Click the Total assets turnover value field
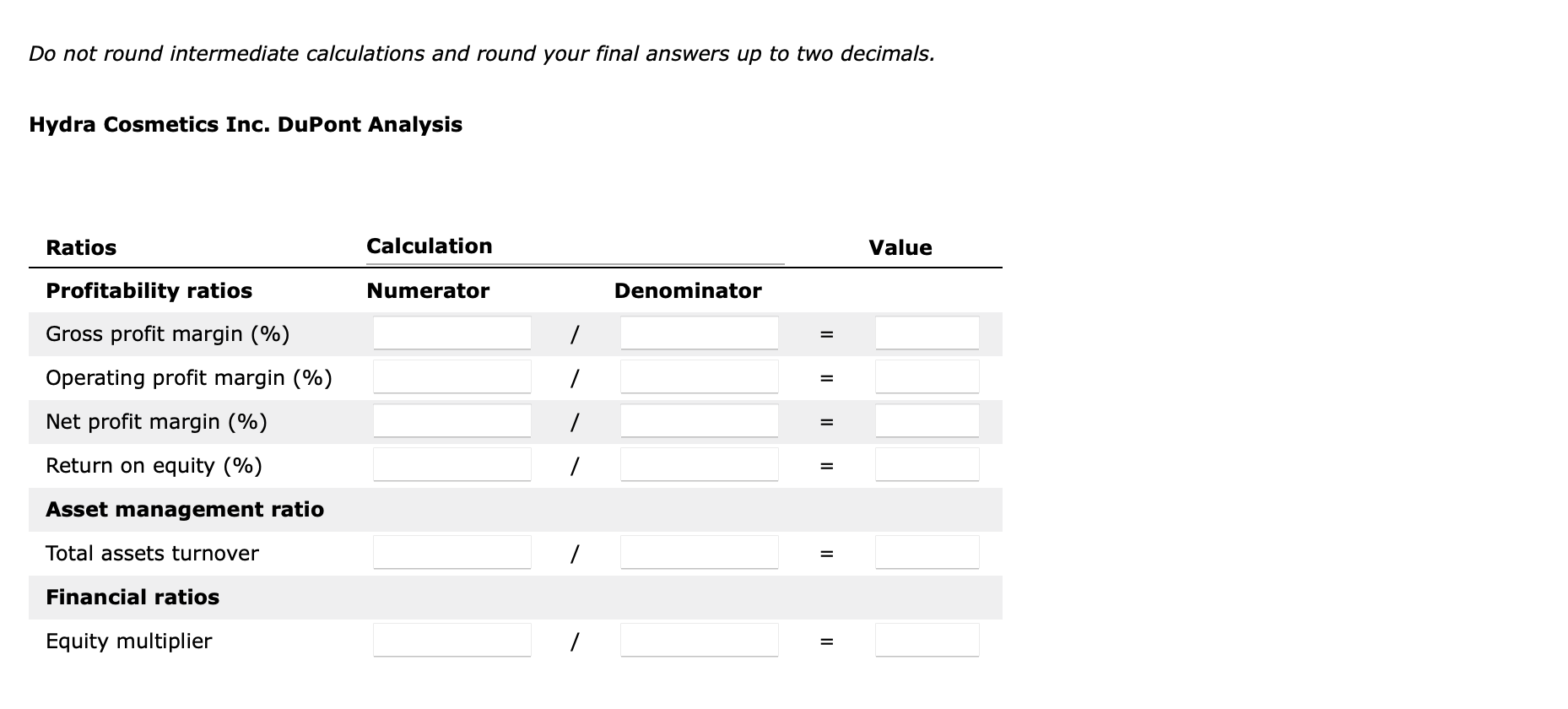The image size is (1568, 709). pyautogui.click(x=925, y=553)
